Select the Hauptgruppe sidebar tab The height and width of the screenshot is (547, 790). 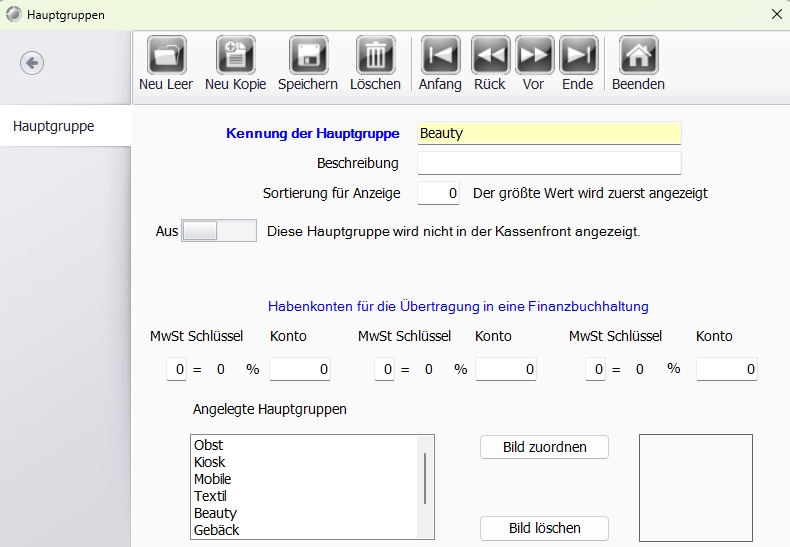click(x=65, y=126)
